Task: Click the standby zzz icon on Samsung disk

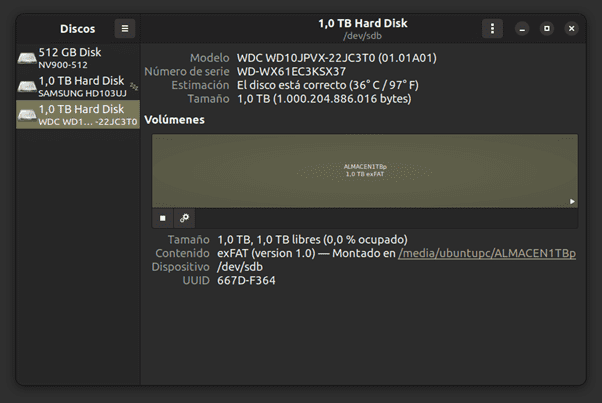Action: [x=132, y=87]
